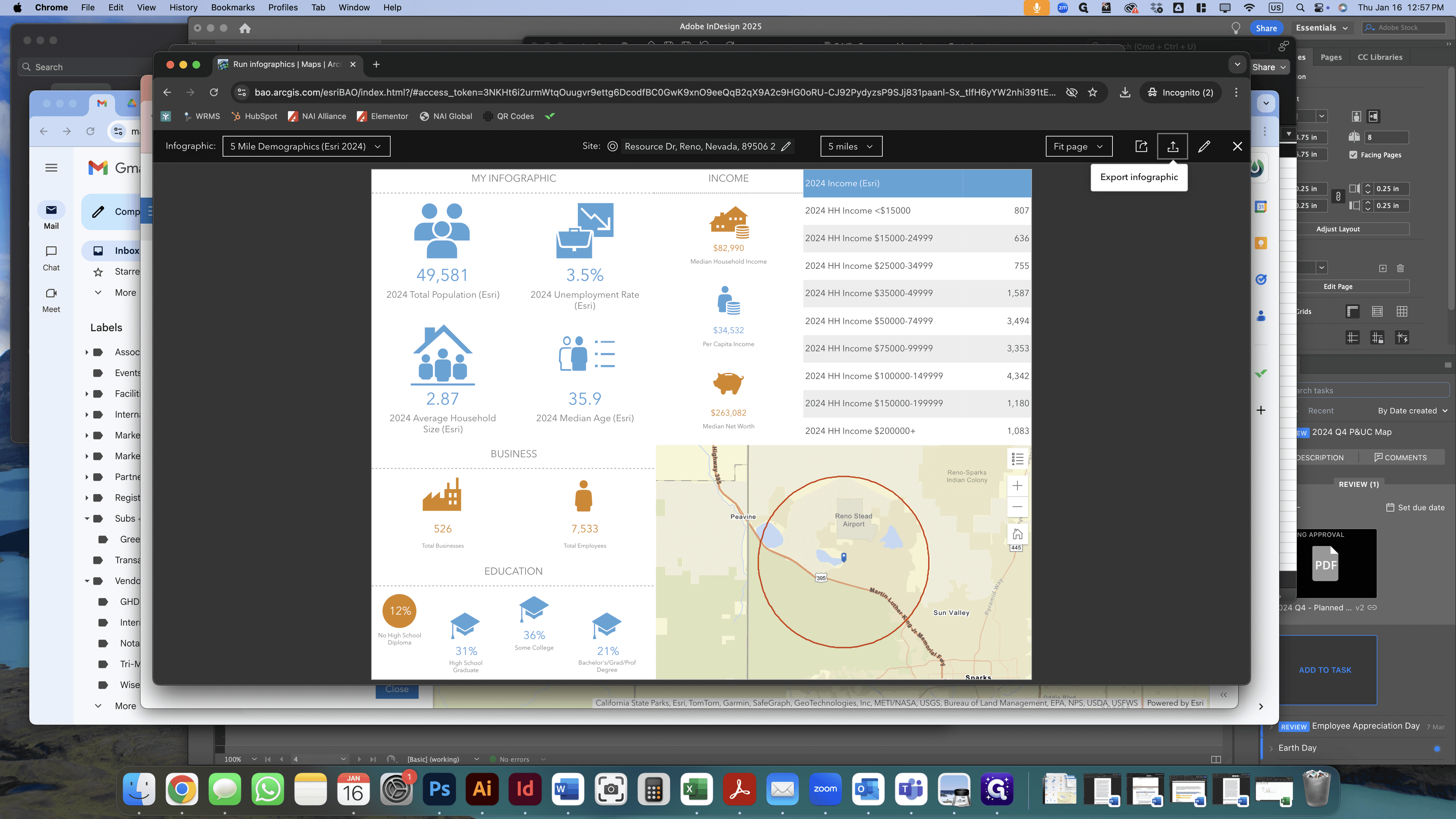This screenshot has width=1456, height=819.
Task: Toggle the margin link chain icon
Action: (1338, 197)
